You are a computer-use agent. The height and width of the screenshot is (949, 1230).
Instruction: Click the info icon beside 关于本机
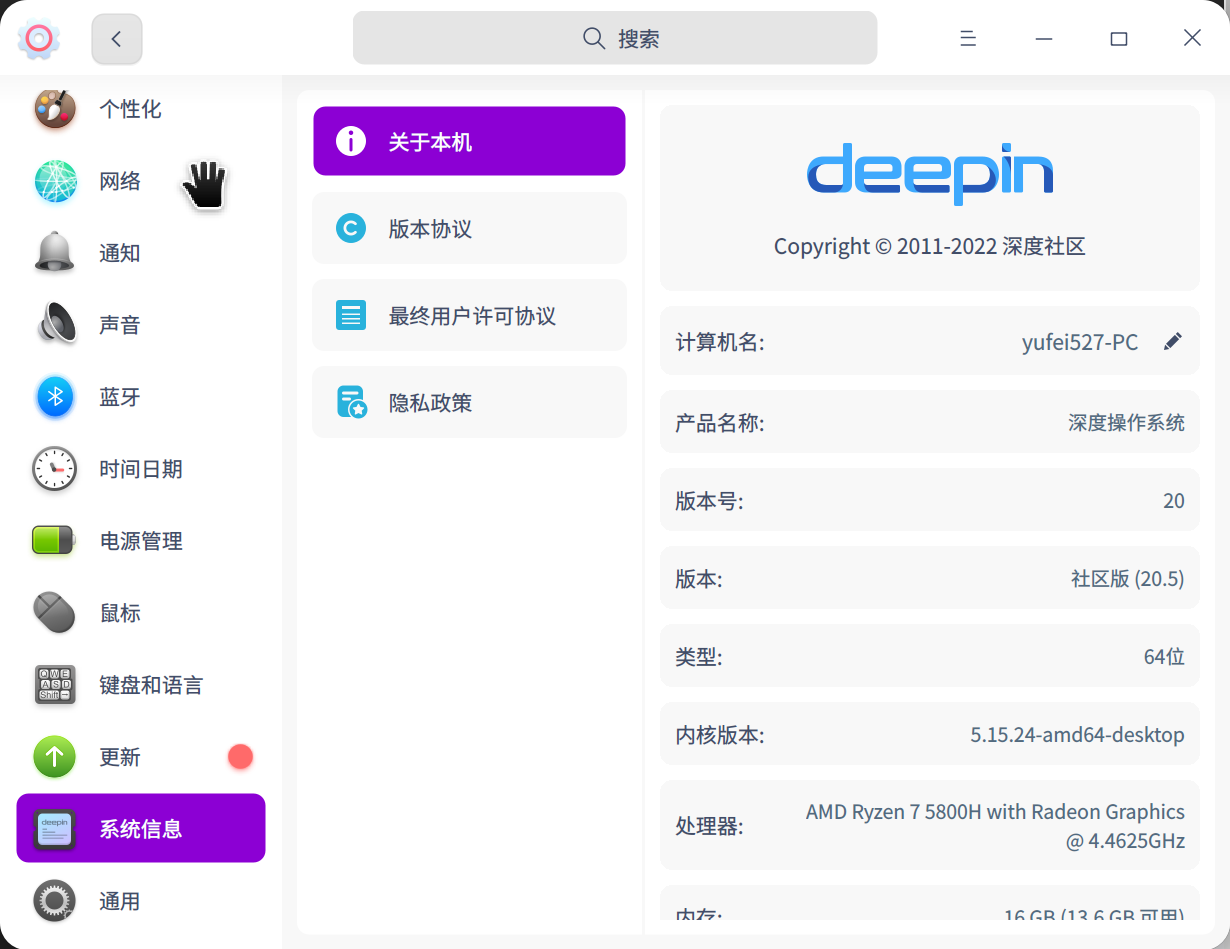350,141
